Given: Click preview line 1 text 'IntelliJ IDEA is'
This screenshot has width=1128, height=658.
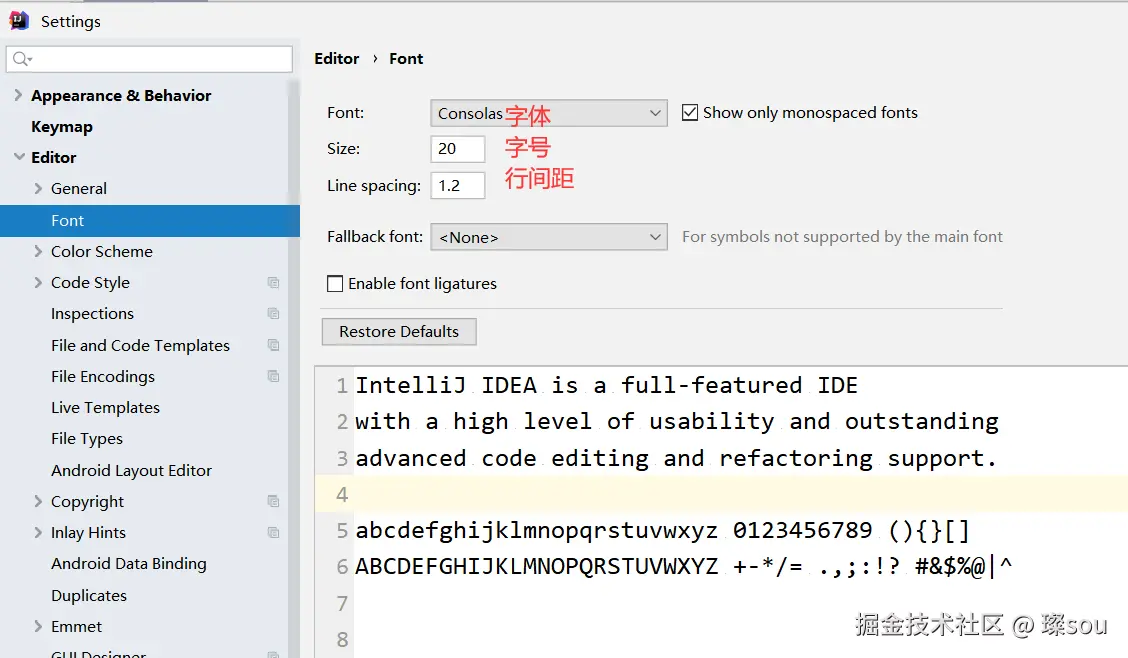Looking at the screenshot, I should (467, 385).
